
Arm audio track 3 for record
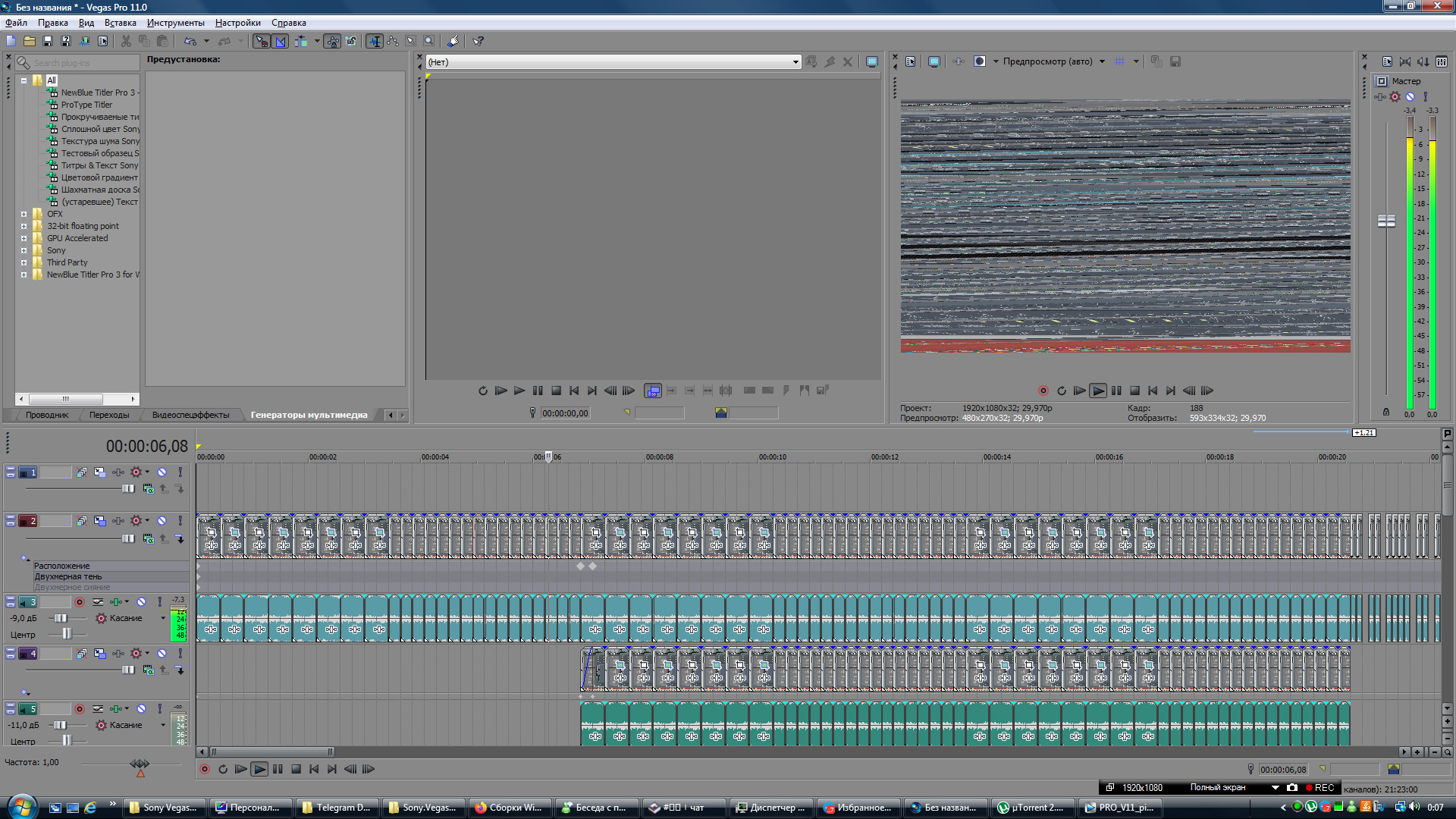click(79, 602)
